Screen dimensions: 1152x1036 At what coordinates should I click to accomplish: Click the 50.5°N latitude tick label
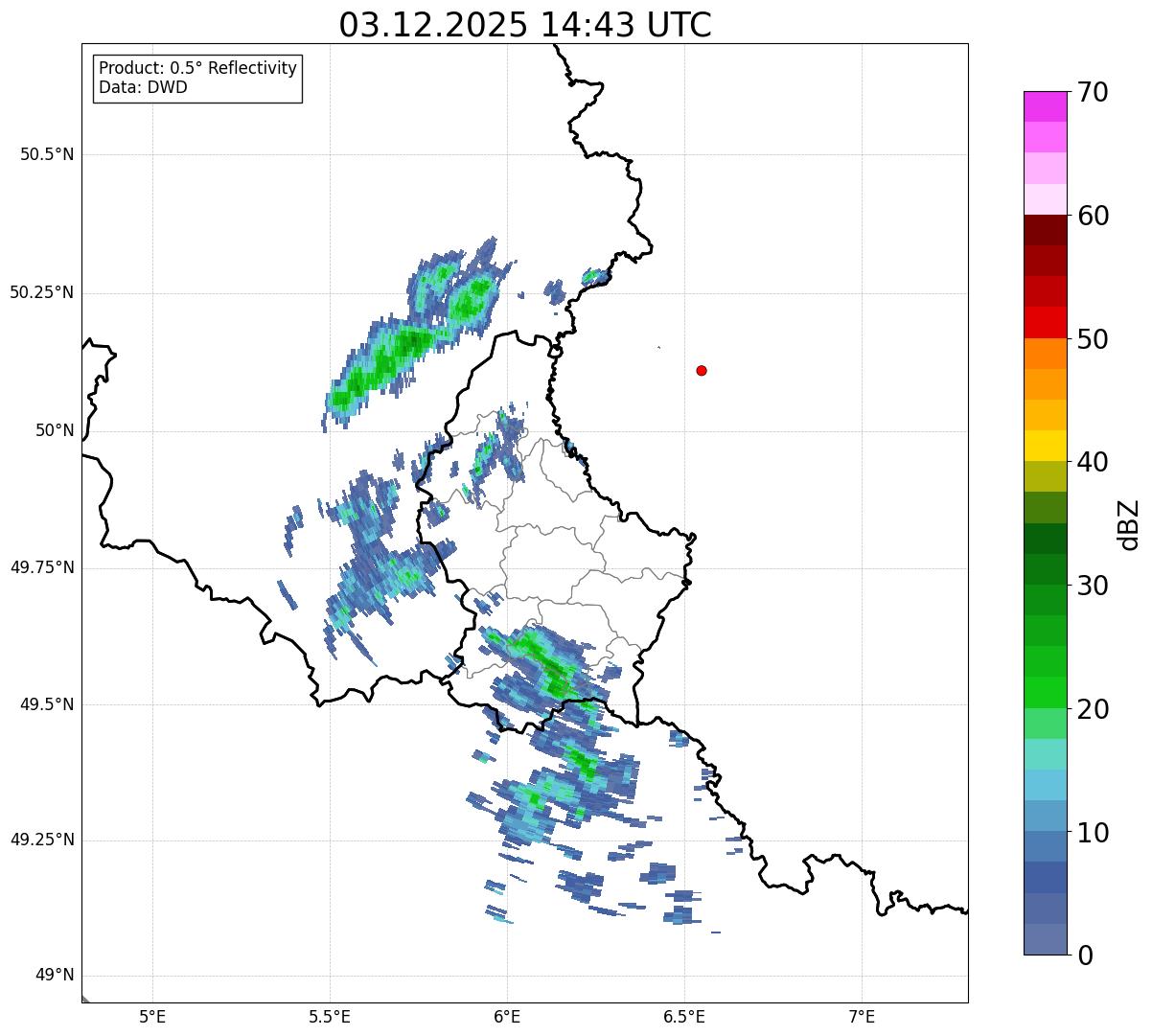pos(47,154)
